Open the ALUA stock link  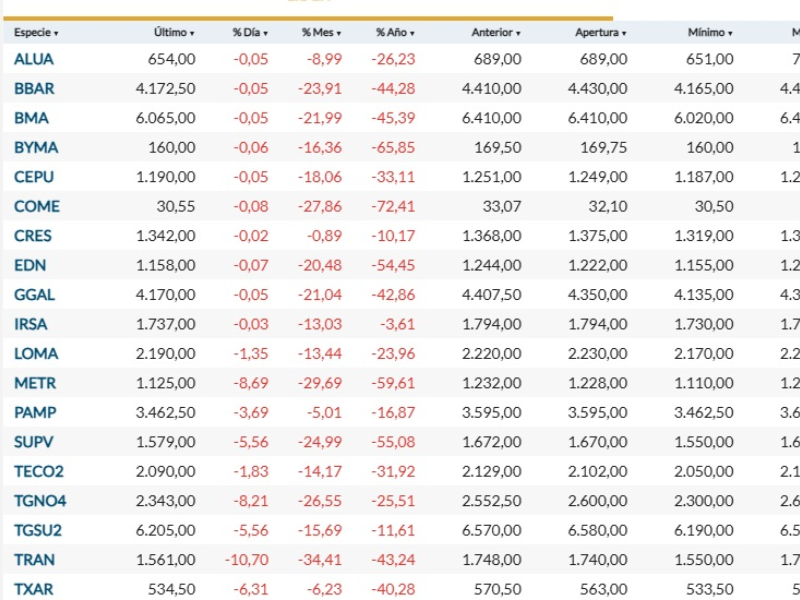coord(34,59)
